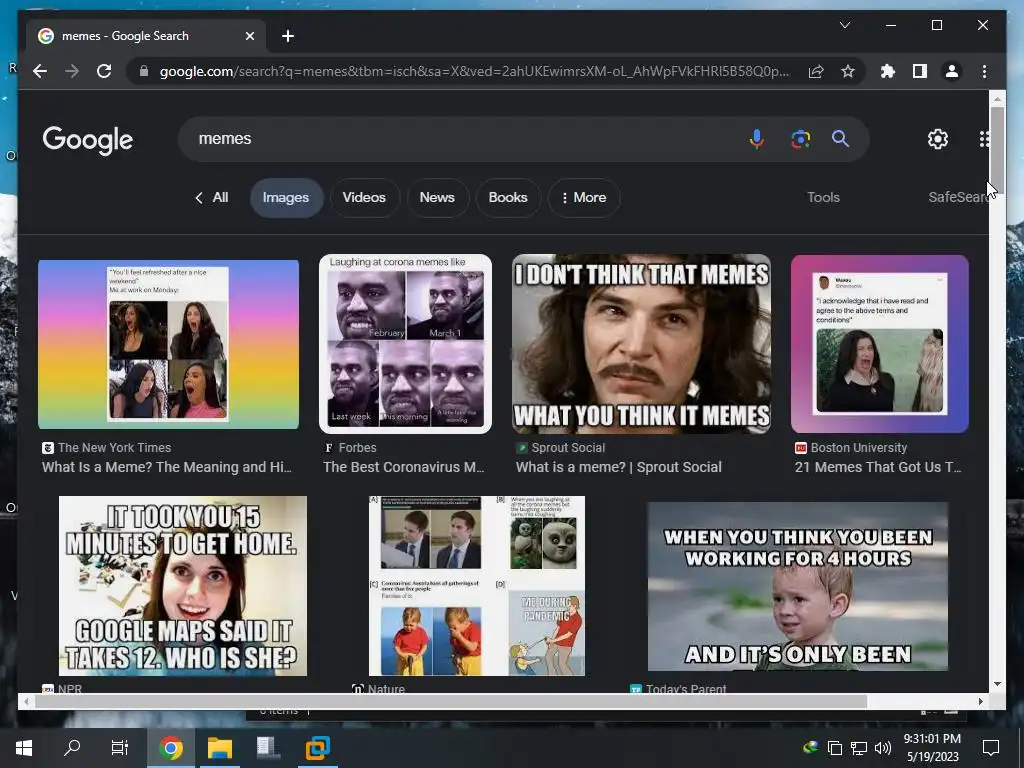Open link '21 Memes That Got Us T...'
Viewport: 1024px width, 768px height.
coord(878,467)
